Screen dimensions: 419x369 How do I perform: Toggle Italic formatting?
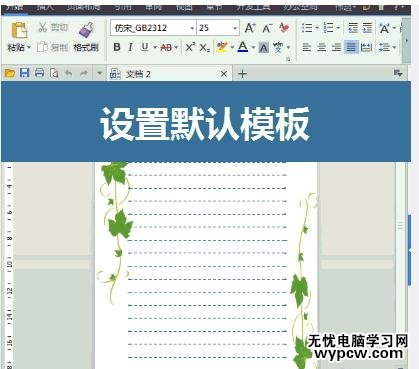point(130,47)
